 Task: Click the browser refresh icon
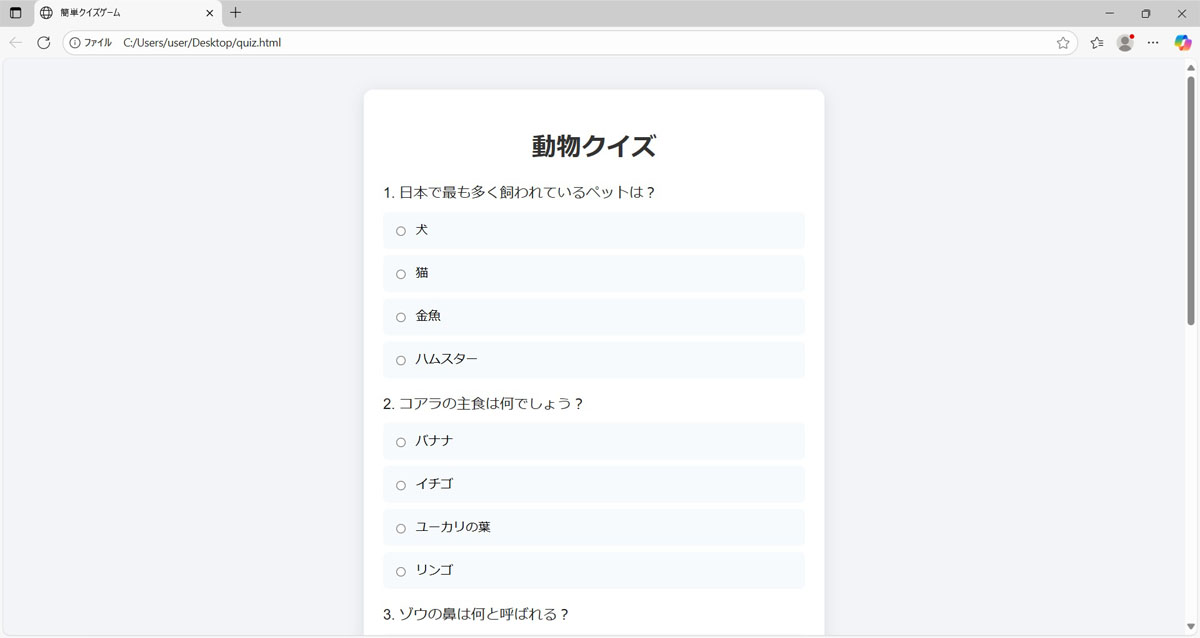tap(43, 43)
